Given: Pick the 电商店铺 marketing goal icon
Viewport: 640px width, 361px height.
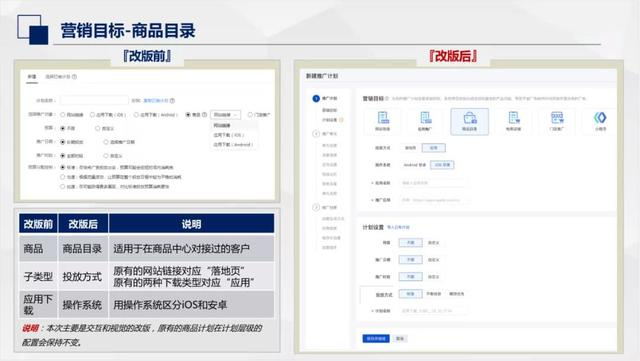Looking at the screenshot, I should pos(513,121).
